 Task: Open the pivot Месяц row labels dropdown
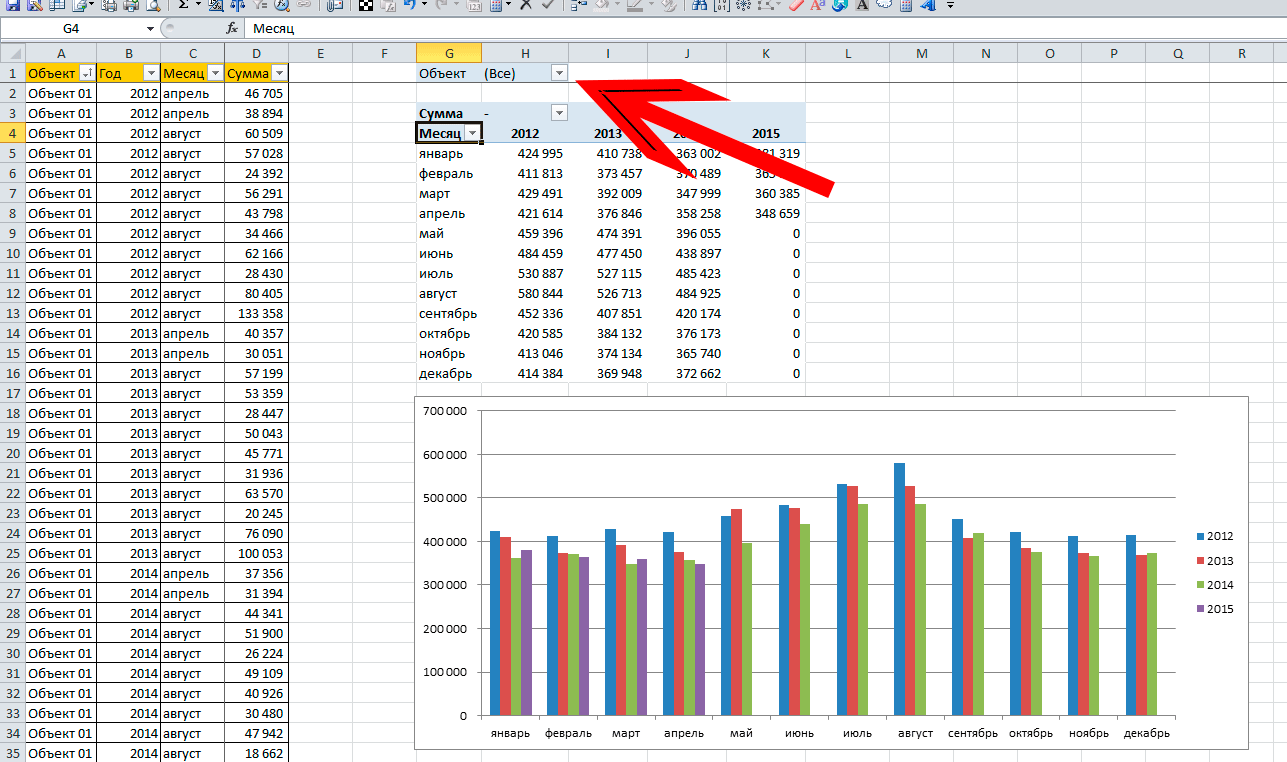click(x=473, y=133)
